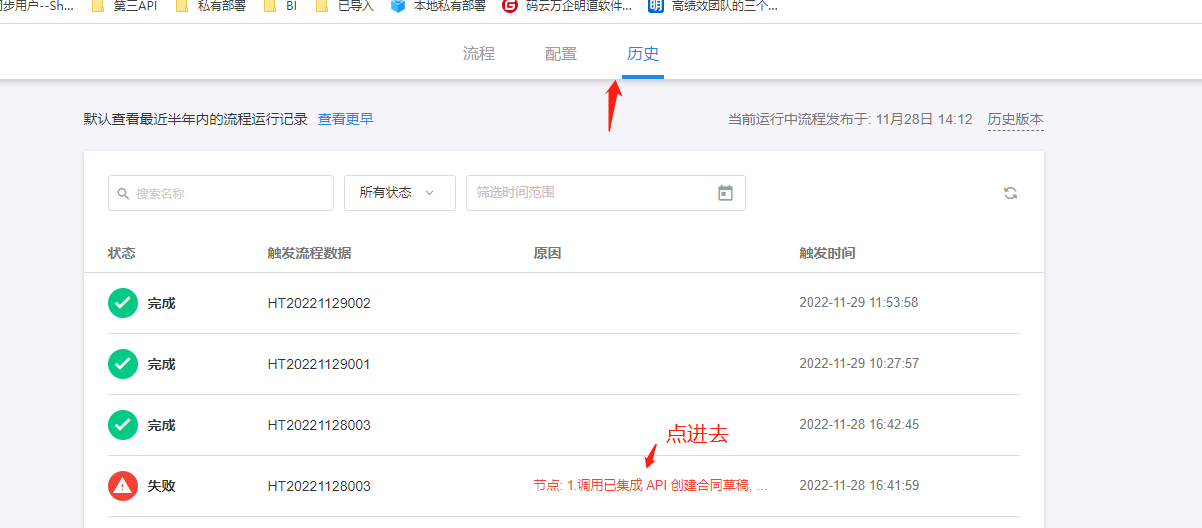Click the 状态 column header
This screenshot has width=1202, height=528.
coord(121,253)
